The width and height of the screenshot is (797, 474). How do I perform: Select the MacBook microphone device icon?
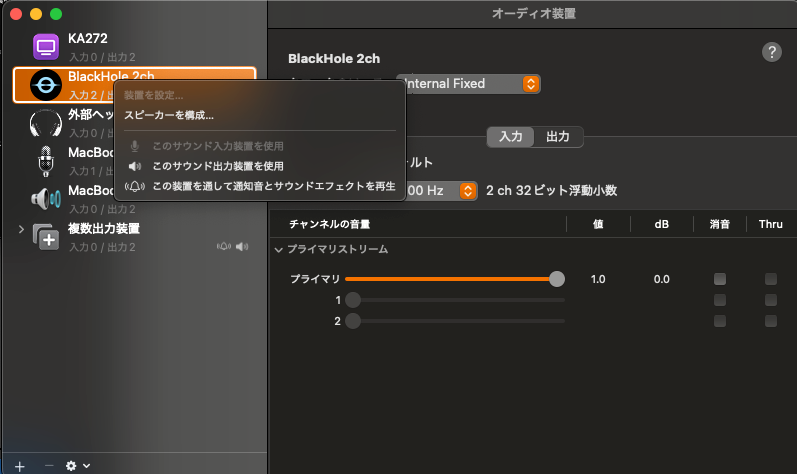tap(46, 161)
